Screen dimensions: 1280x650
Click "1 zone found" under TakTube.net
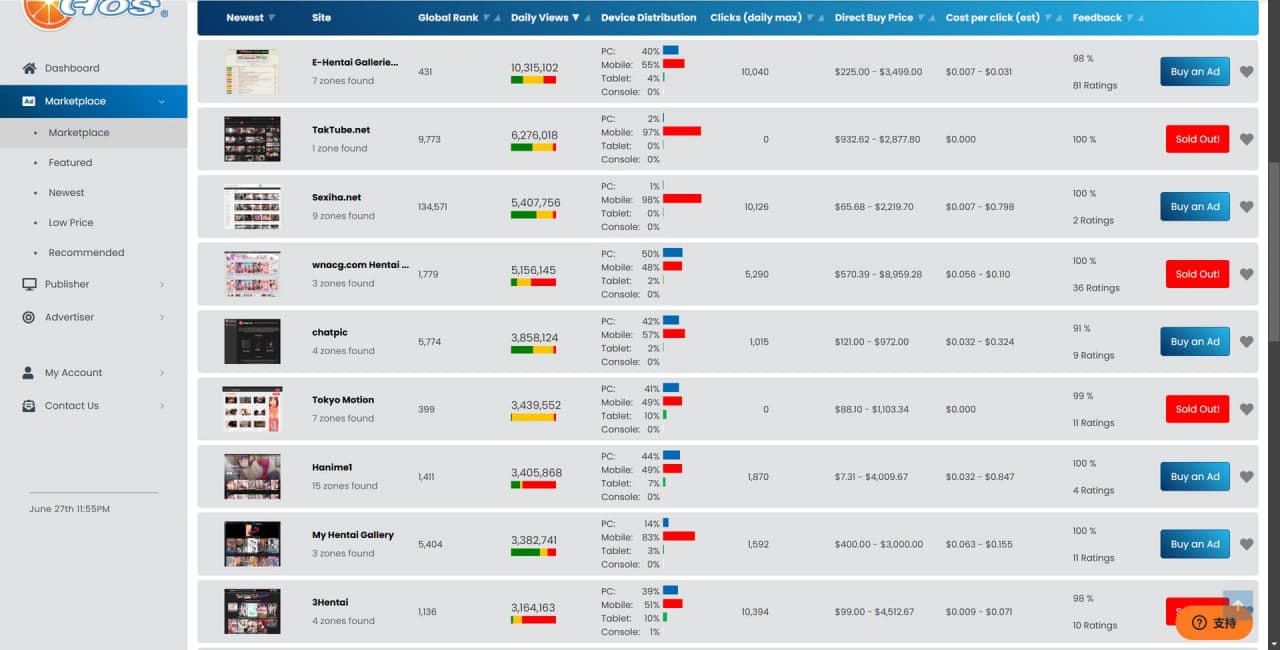340,149
